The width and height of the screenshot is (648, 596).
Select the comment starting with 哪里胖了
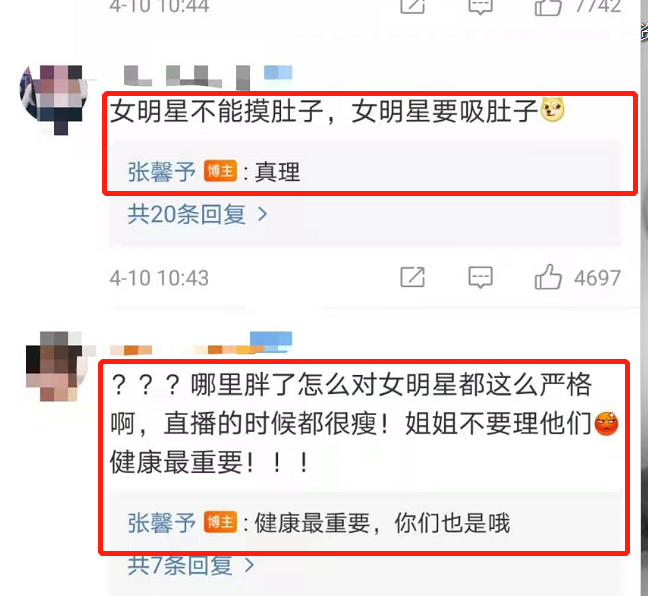364,424
